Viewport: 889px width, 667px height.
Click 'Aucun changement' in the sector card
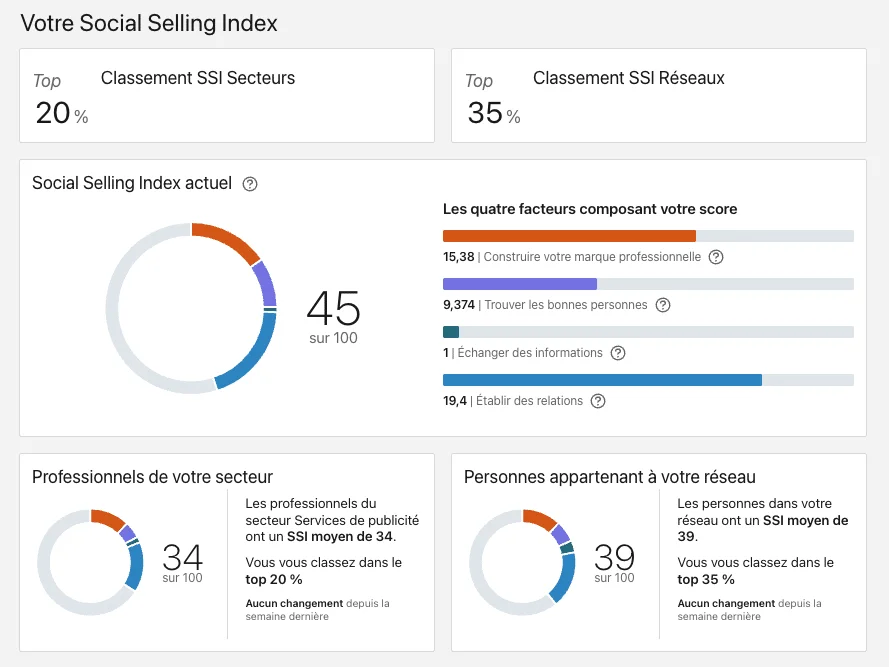294,603
